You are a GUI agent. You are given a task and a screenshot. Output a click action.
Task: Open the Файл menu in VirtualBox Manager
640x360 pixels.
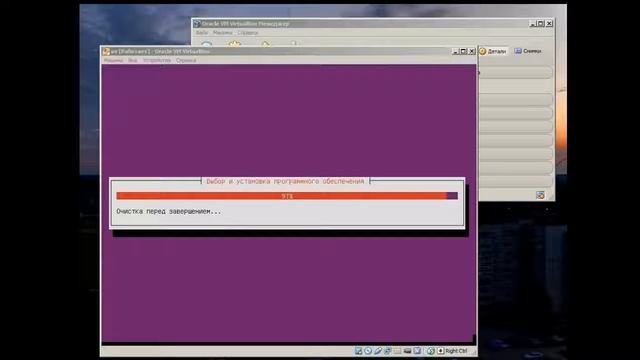[x=202, y=33]
